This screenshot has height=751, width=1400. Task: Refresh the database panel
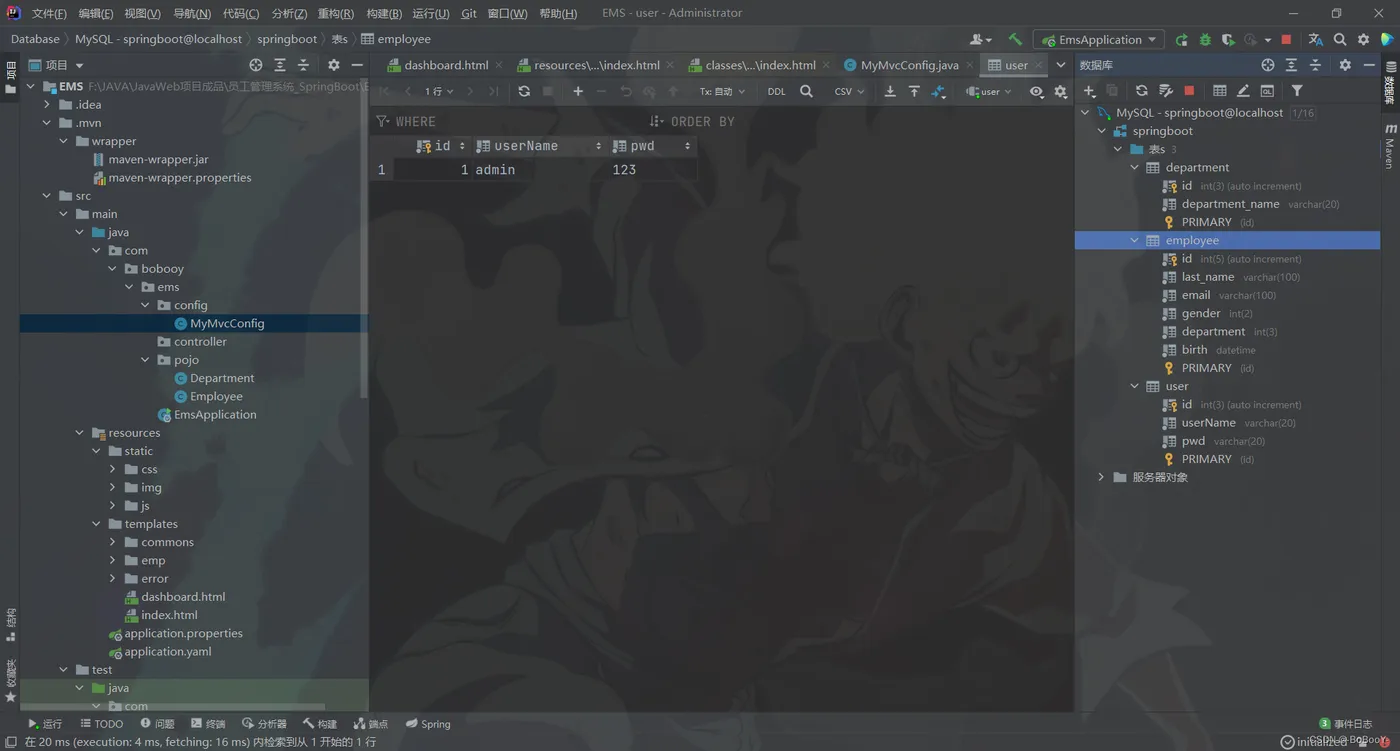click(x=1141, y=91)
